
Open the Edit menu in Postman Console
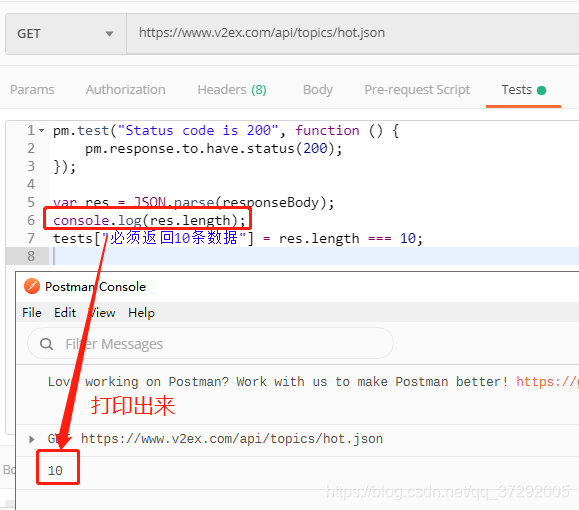tap(65, 313)
